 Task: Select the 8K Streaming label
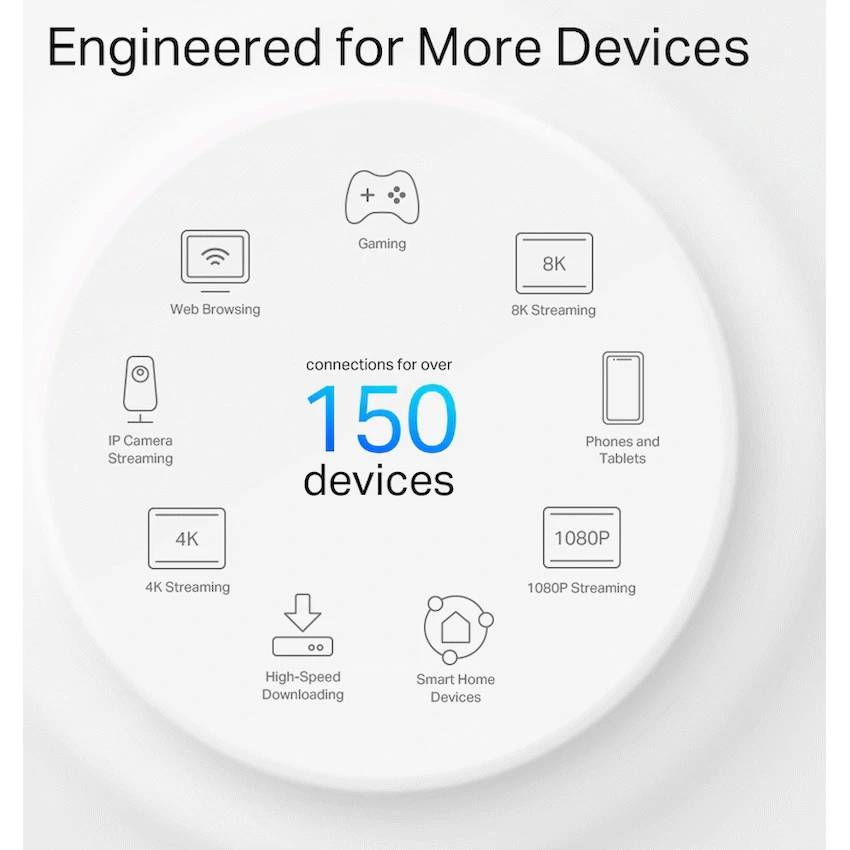(553, 310)
